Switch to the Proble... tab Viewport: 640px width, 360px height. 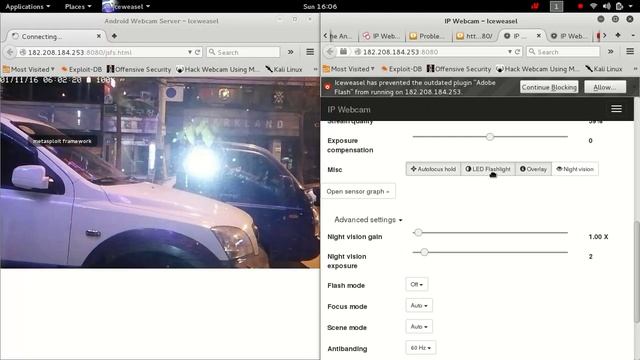[x=428, y=36]
